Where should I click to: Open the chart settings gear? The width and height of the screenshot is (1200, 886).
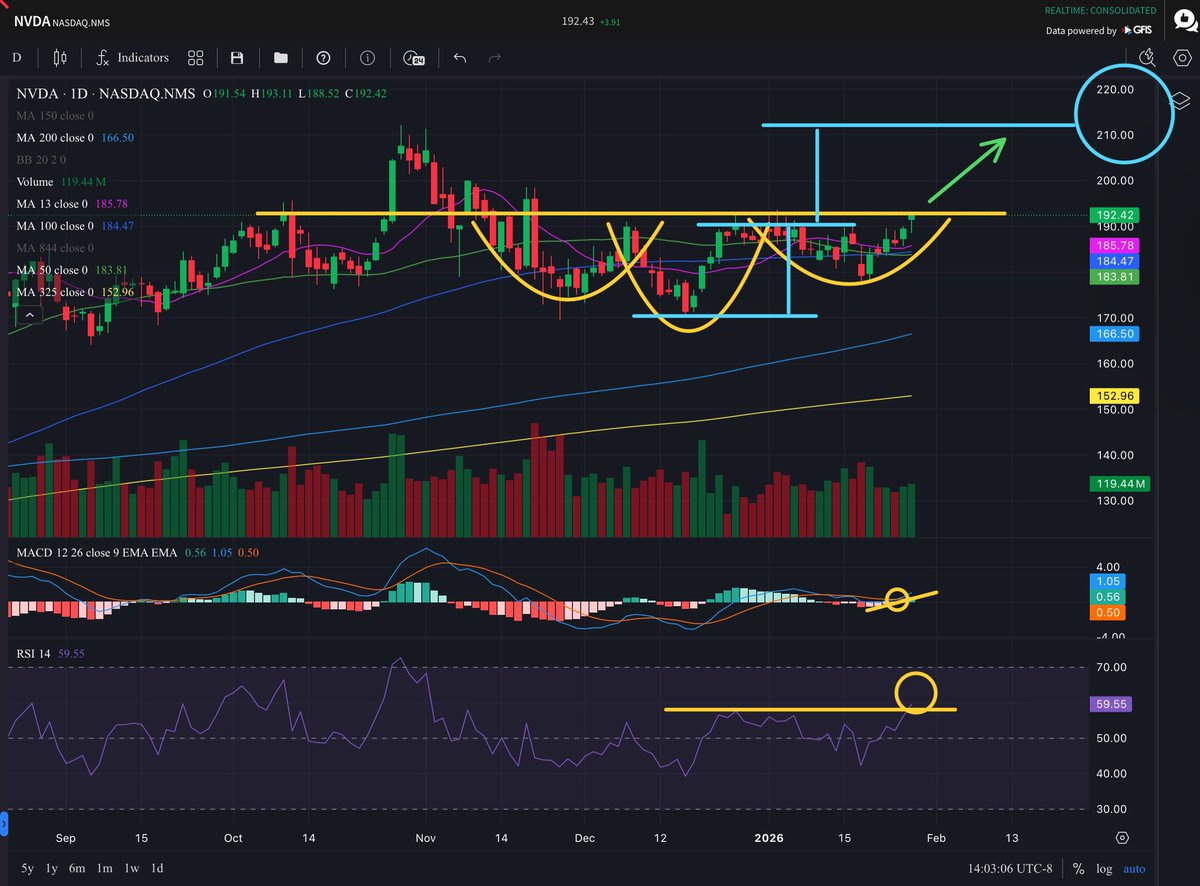tap(1181, 57)
